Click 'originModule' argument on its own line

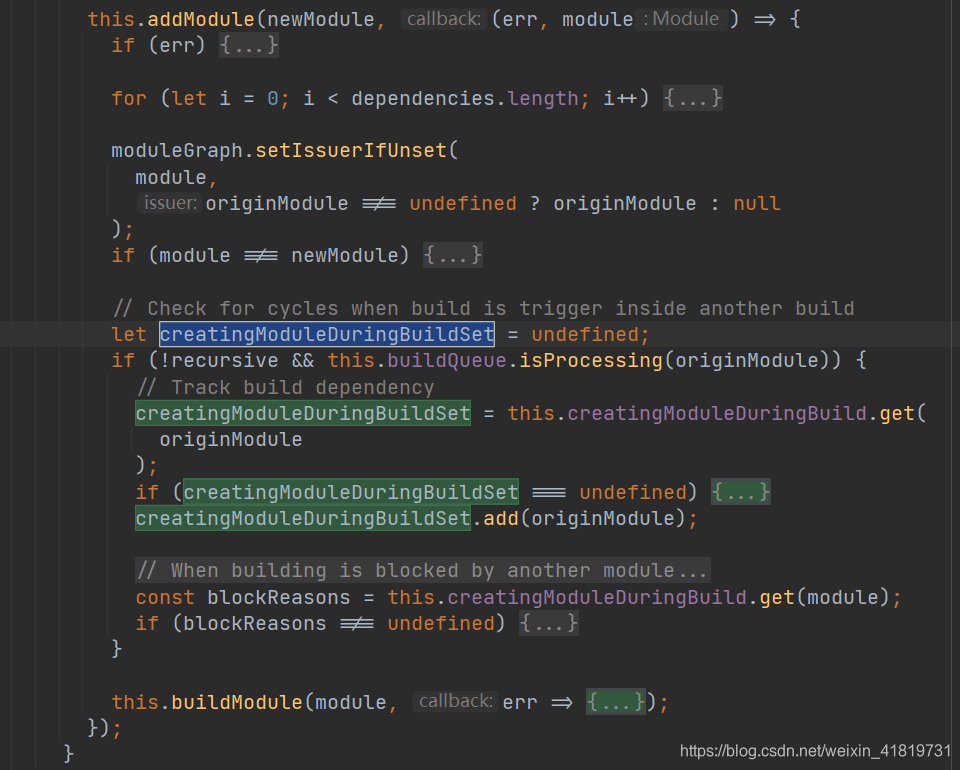coord(231,439)
